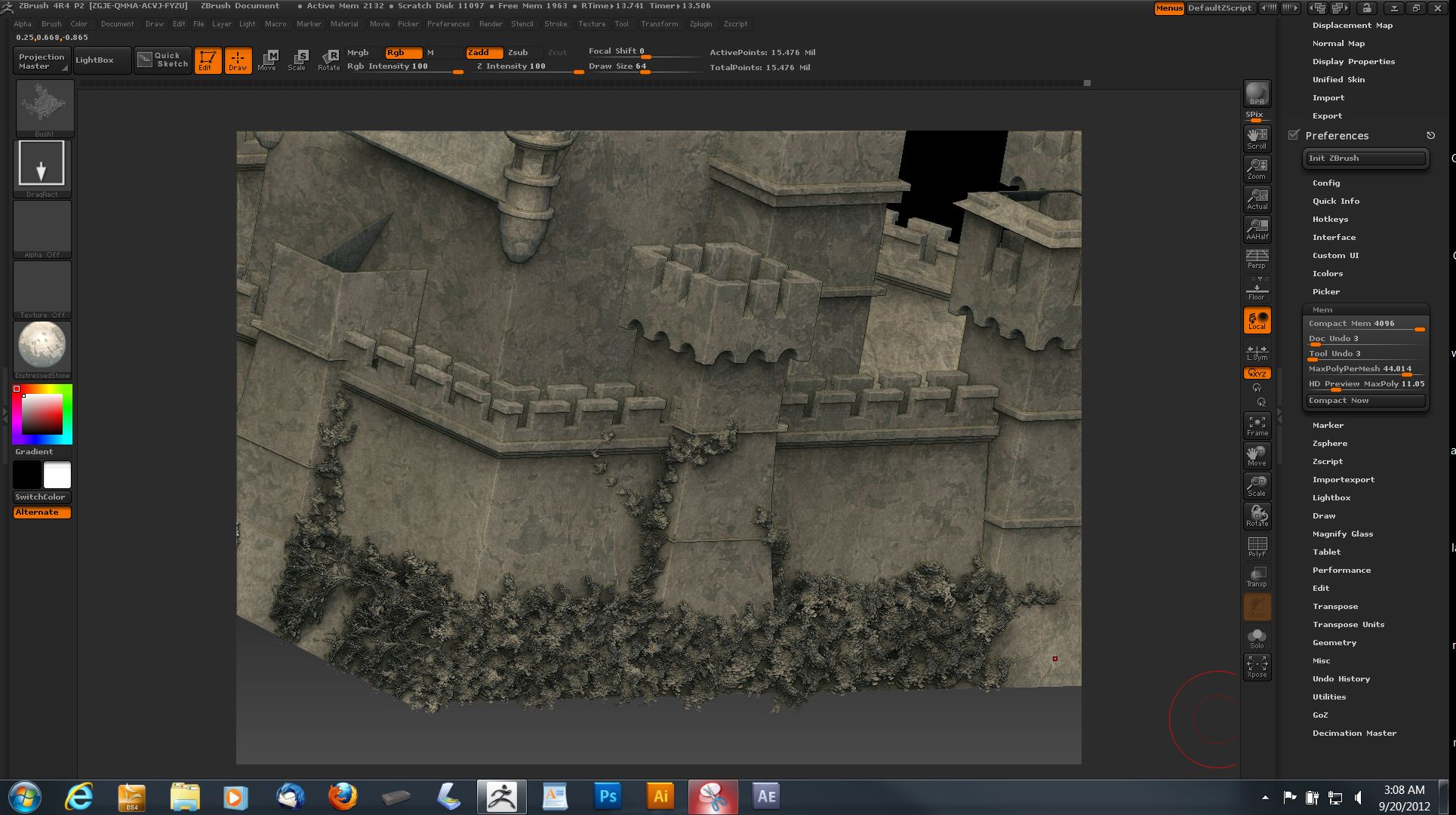Open Texture Off selector
1456x815 pixels.
coord(42,290)
